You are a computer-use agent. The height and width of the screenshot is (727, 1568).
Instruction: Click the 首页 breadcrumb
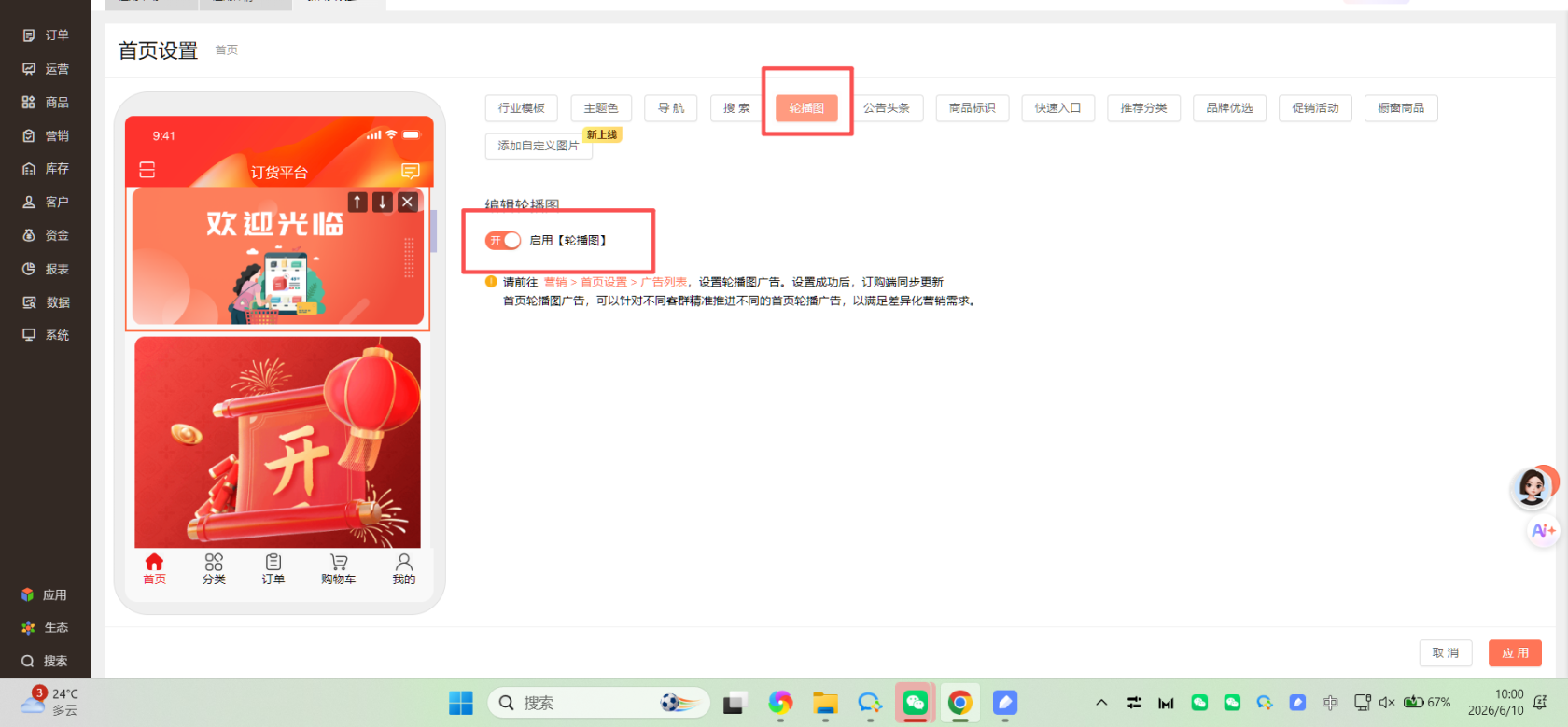227,50
